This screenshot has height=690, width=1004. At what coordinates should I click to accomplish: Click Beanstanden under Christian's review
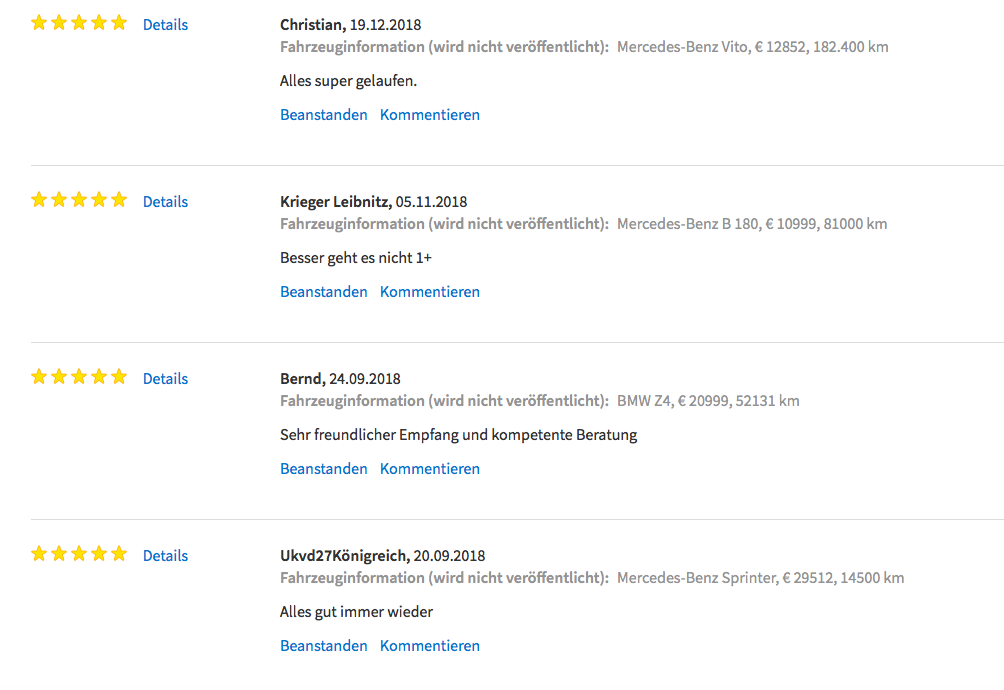coord(324,115)
